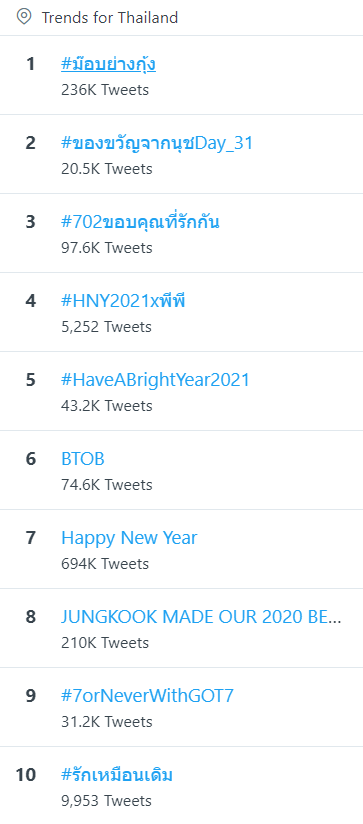Open the #รักเหมือนเดิม trending hashtag
The image size is (363, 824).
tap(117, 775)
